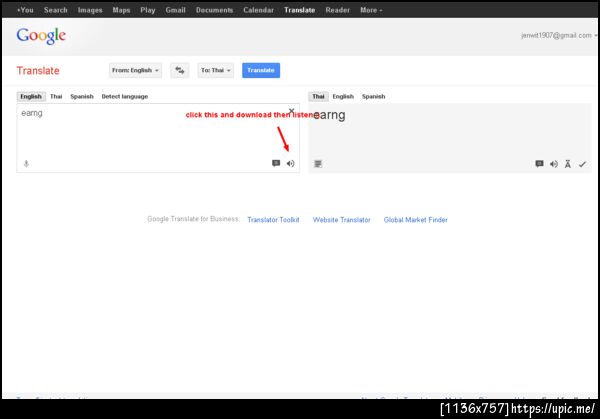The height and width of the screenshot is (419, 600).
Task: Click the translated text 'earng'
Action: [x=329, y=115]
